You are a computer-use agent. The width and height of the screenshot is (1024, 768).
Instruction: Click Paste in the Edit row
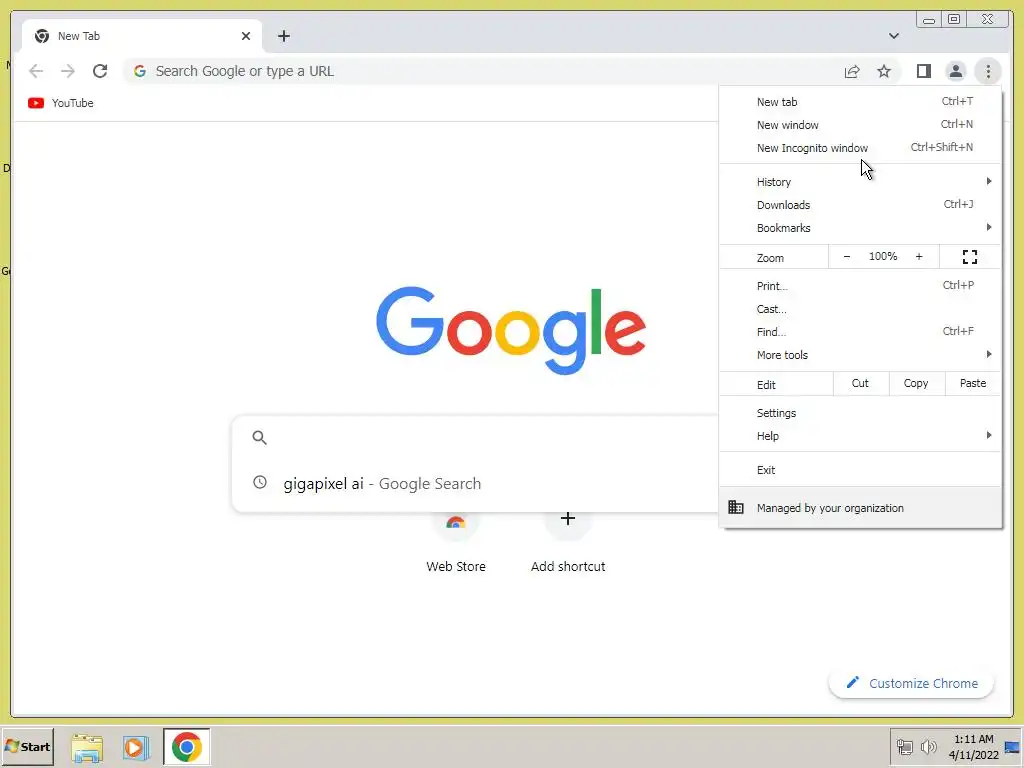coord(973,383)
